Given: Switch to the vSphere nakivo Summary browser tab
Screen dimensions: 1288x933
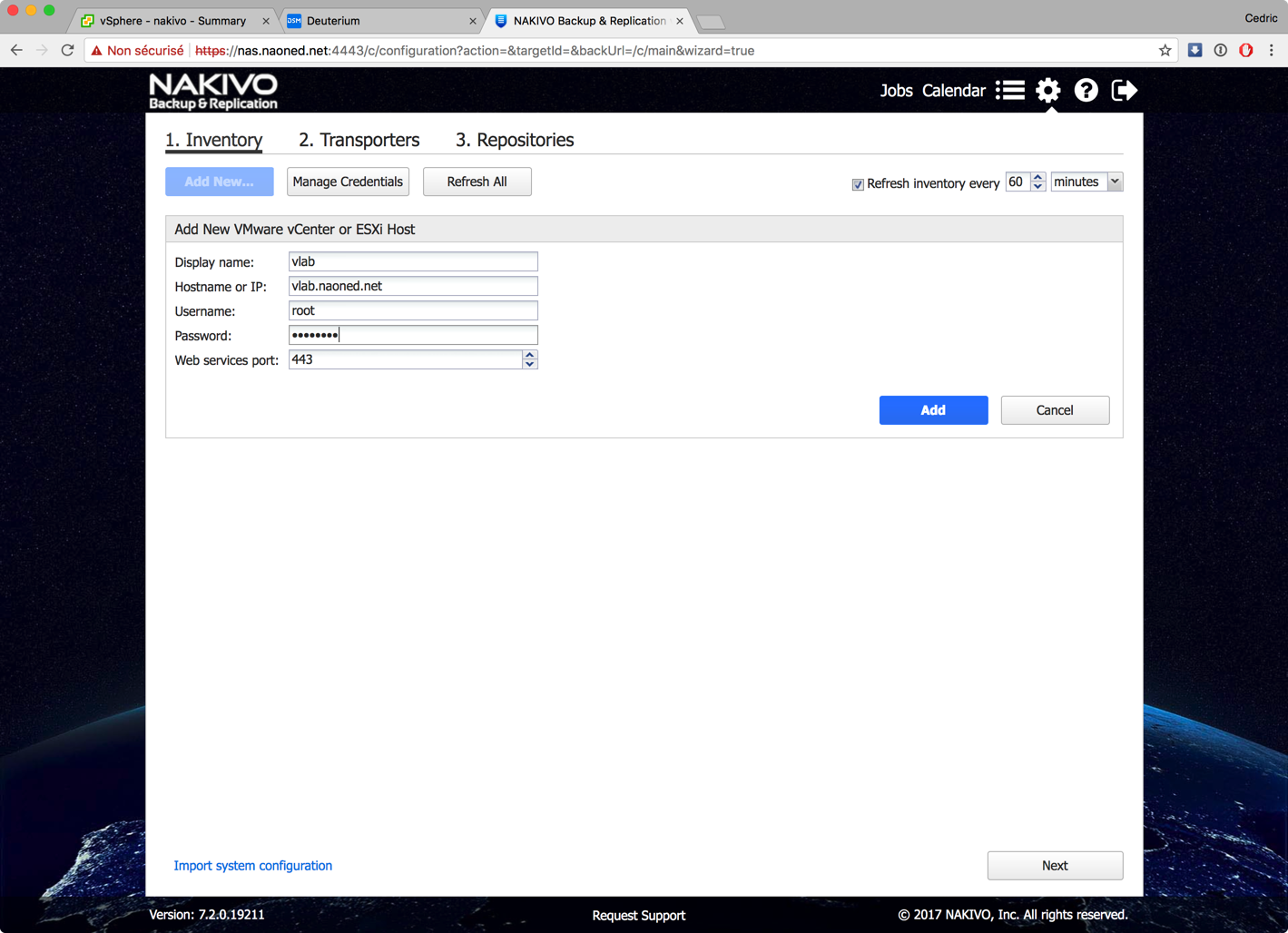Looking at the screenshot, I should point(172,21).
